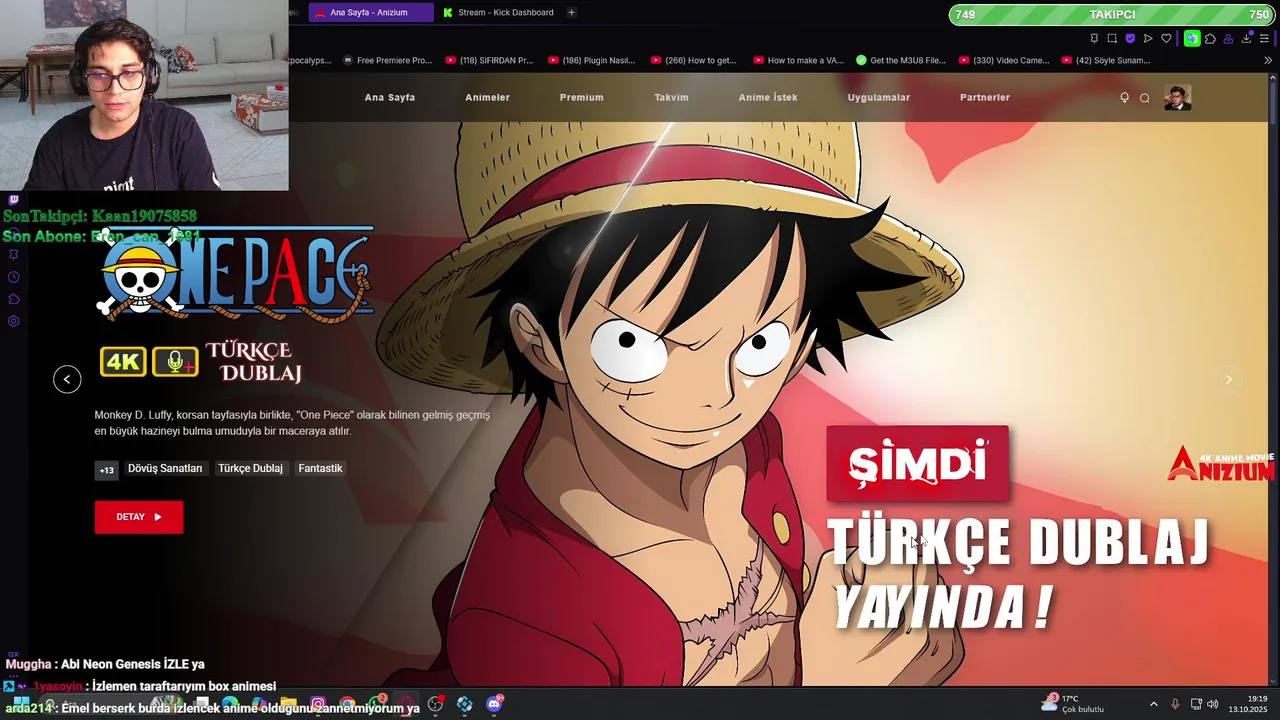Open the (118) SIFIRDAN Pr... bookmark
This screenshot has width=1280, height=720.
tap(489, 60)
